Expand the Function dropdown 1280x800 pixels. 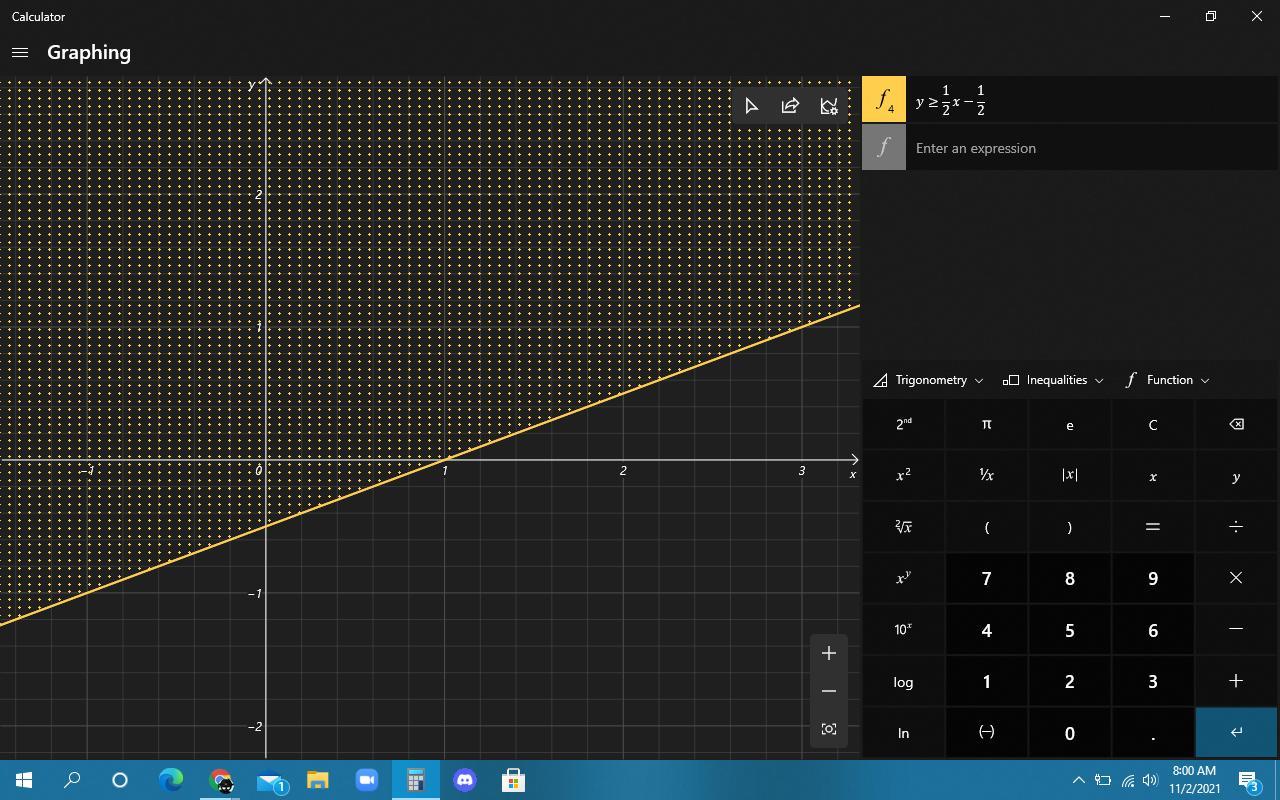click(1168, 380)
